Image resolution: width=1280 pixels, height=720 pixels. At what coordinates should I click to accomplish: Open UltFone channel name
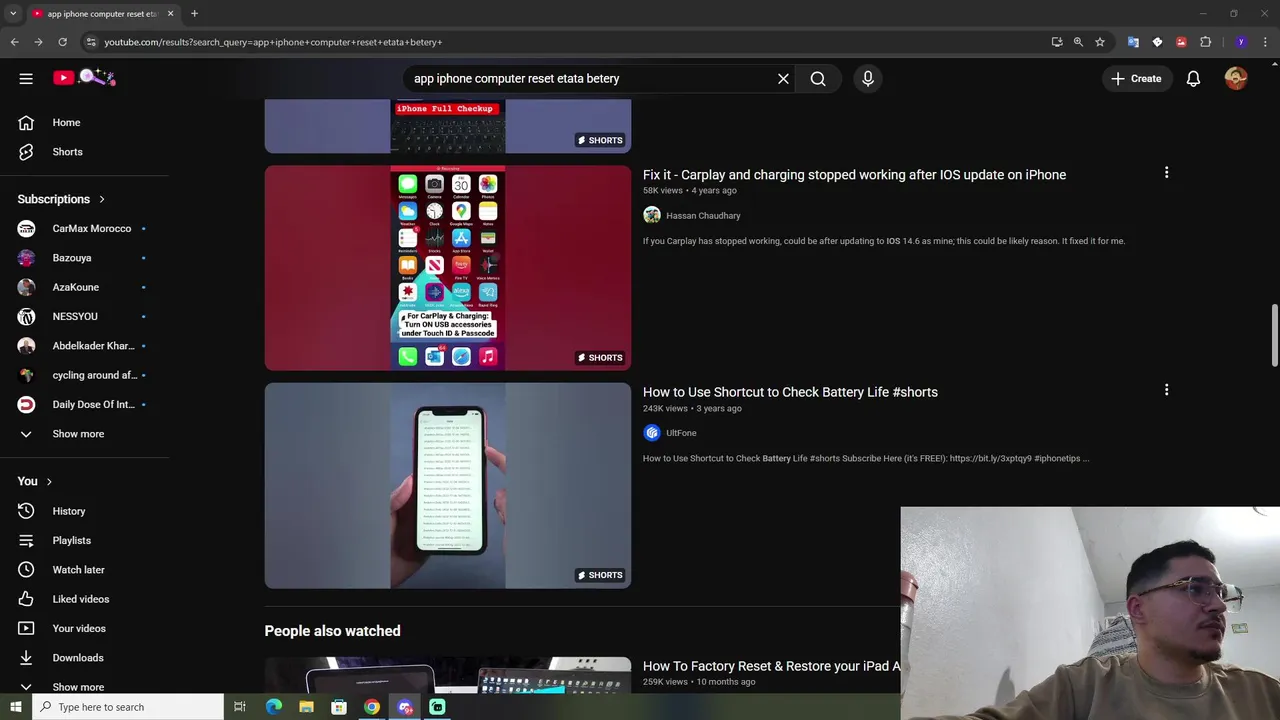681,433
